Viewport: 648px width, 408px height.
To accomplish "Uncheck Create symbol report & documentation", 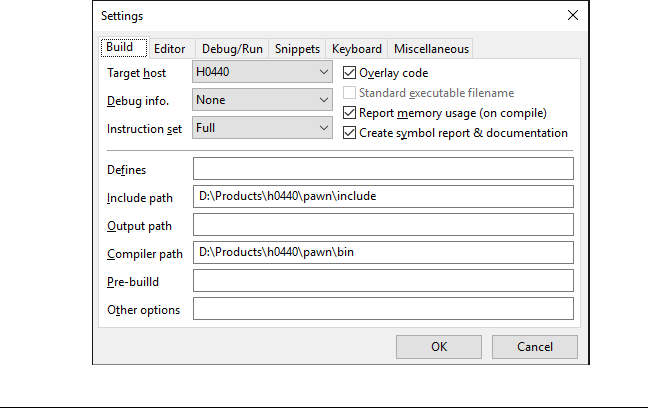I will pyautogui.click(x=350, y=133).
